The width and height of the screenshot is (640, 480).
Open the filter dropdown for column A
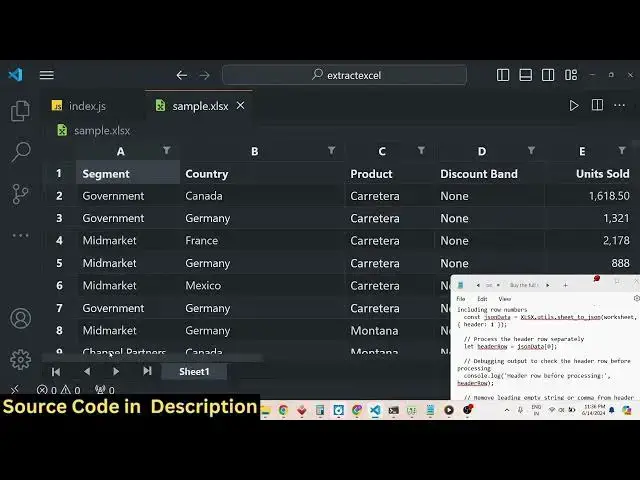point(167,151)
